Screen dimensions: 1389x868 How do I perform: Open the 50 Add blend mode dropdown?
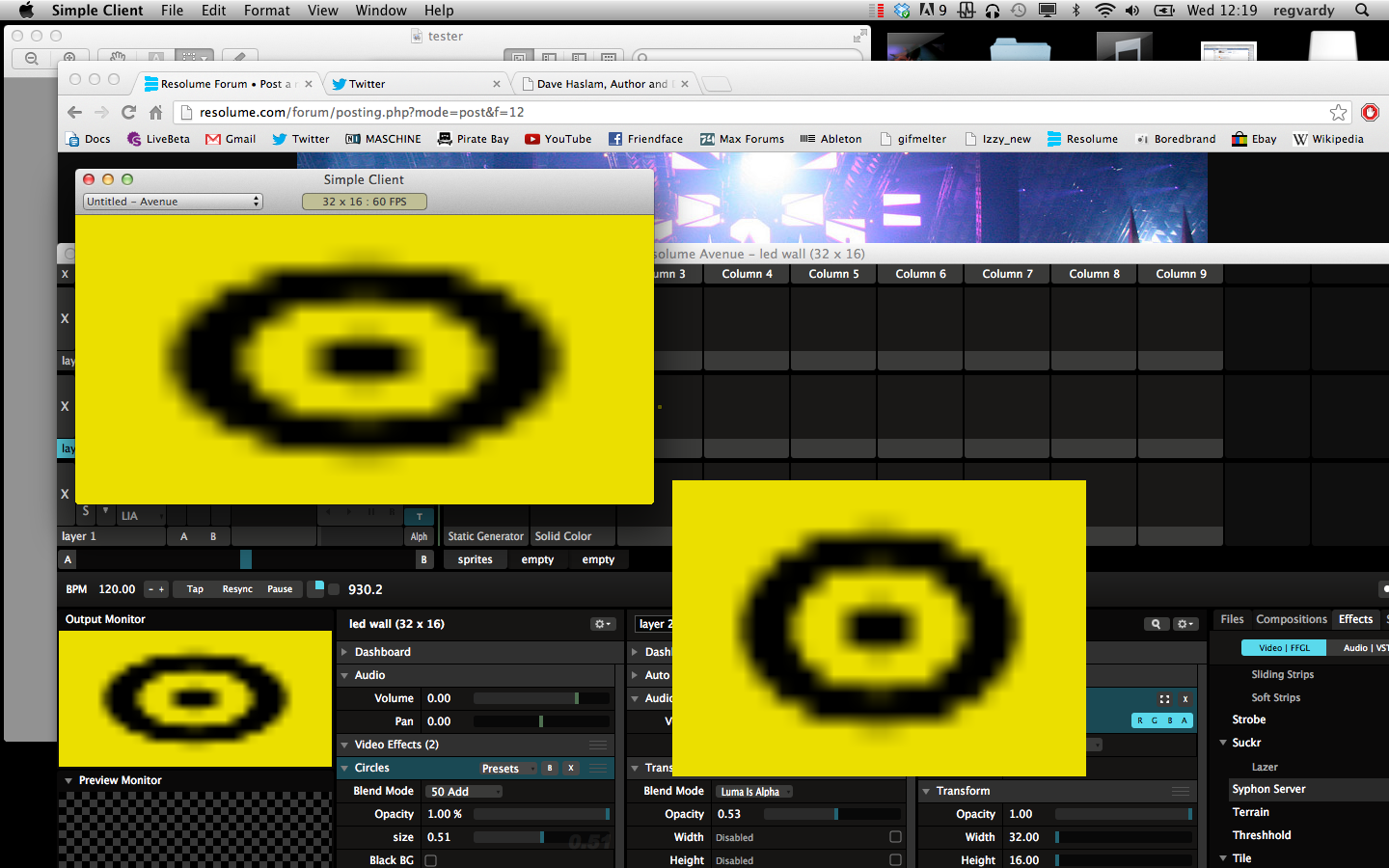coord(465,792)
